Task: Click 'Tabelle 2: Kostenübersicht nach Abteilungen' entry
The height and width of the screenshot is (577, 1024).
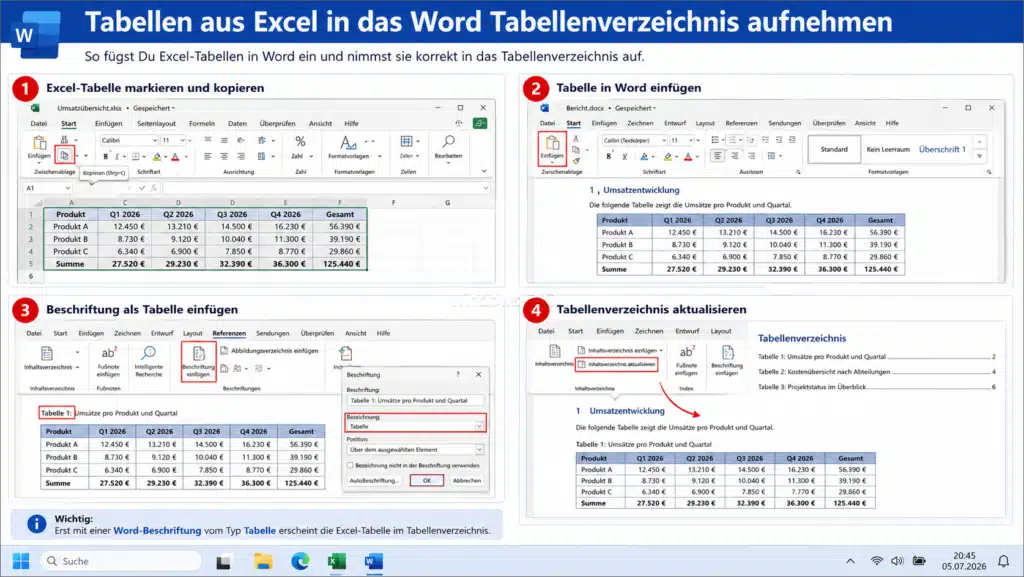Action: point(824,371)
